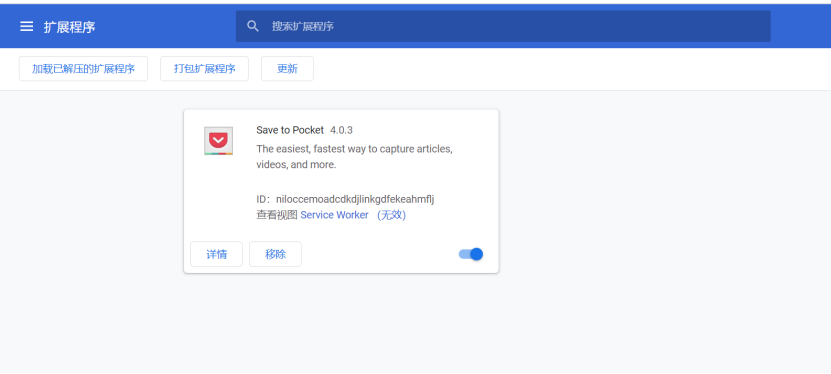Viewport: 831px width, 374px height.
Task: Open the Service Worker (无效) link
Action: click(x=353, y=215)
